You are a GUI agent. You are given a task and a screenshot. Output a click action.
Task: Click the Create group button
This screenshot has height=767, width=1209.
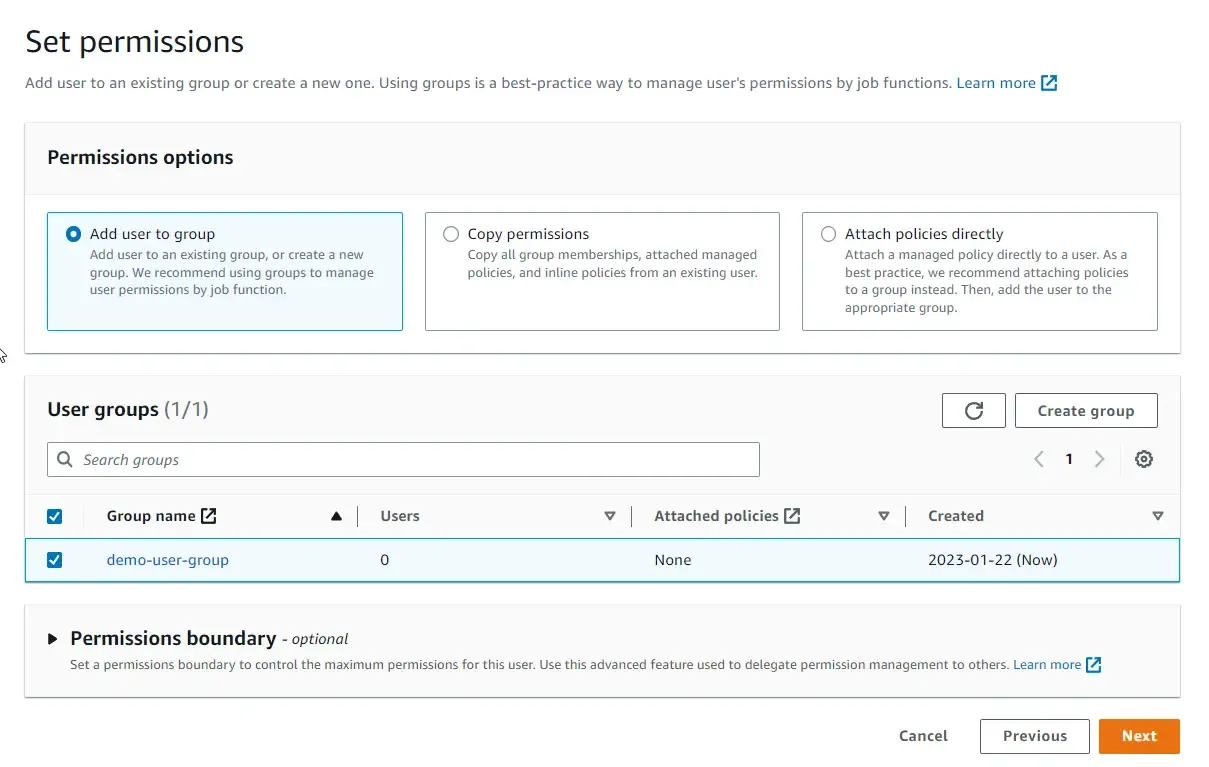point(1086,410)
